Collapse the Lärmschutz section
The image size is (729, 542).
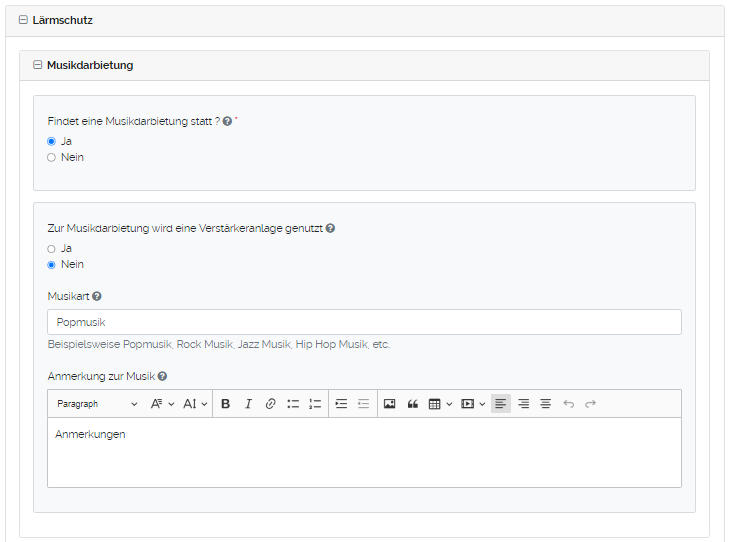(x=22, y=20)
